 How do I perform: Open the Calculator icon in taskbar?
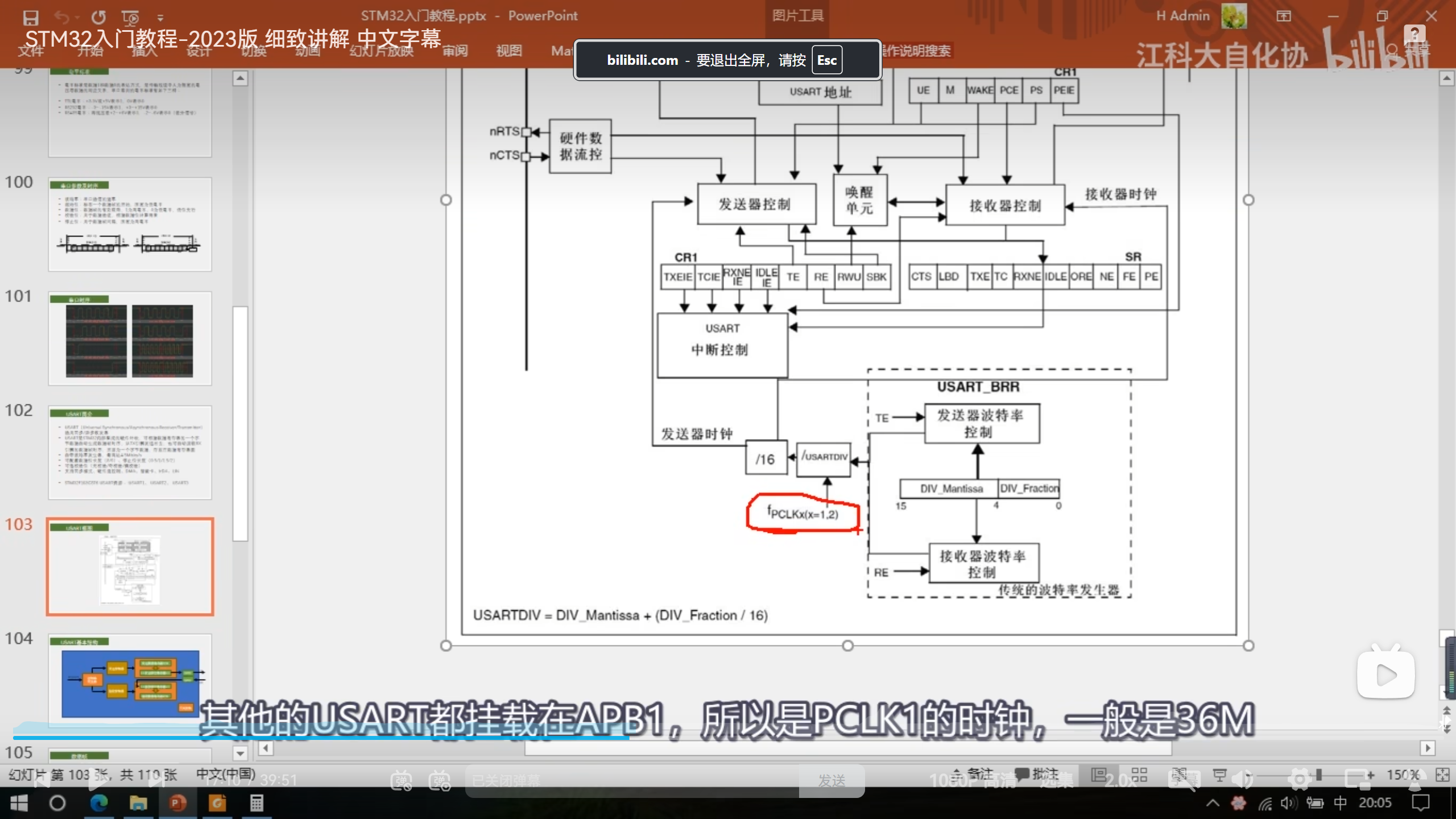[257, 803]
